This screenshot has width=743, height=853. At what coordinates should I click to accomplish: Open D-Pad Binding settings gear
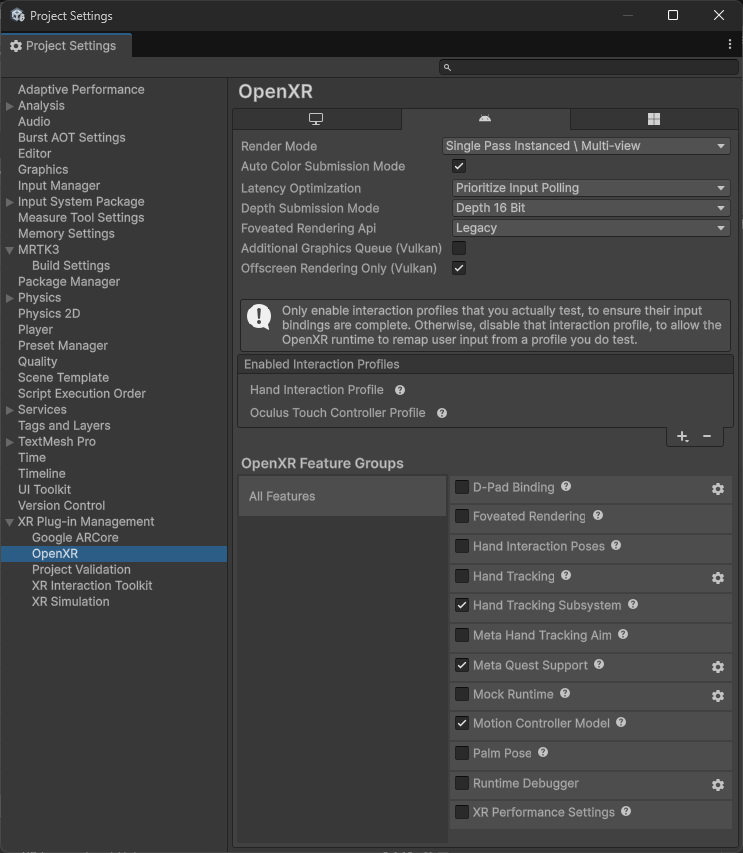pyautogui.click(x=717, y=489)
